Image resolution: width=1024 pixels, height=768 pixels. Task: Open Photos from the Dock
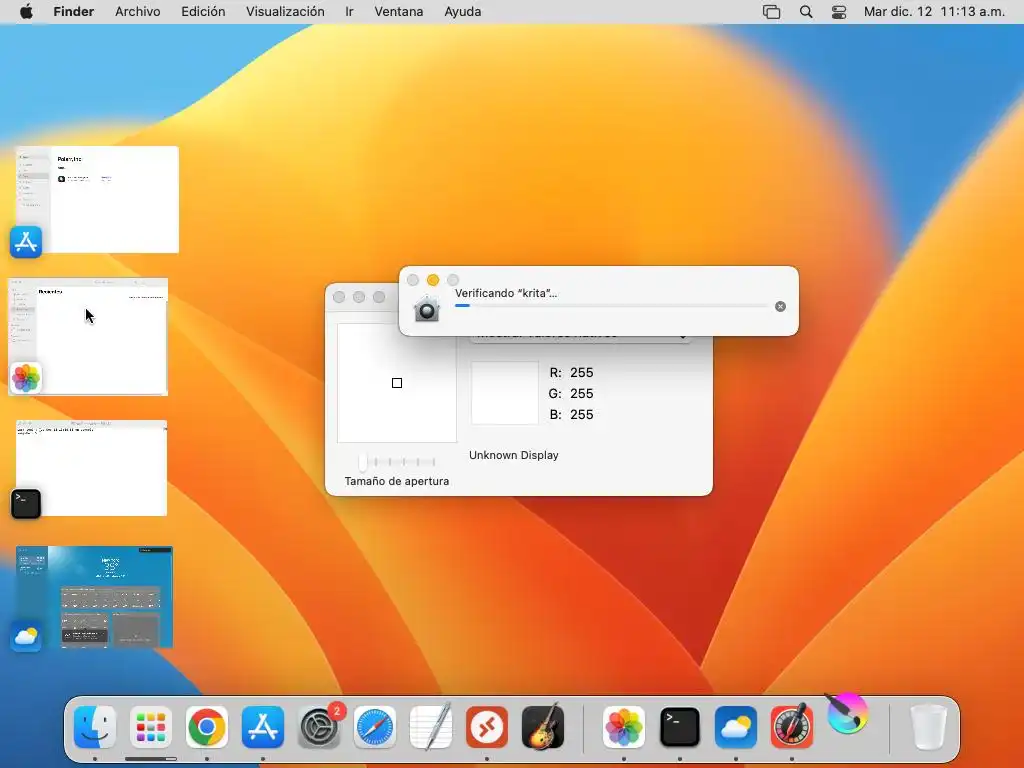pos(624,727)
